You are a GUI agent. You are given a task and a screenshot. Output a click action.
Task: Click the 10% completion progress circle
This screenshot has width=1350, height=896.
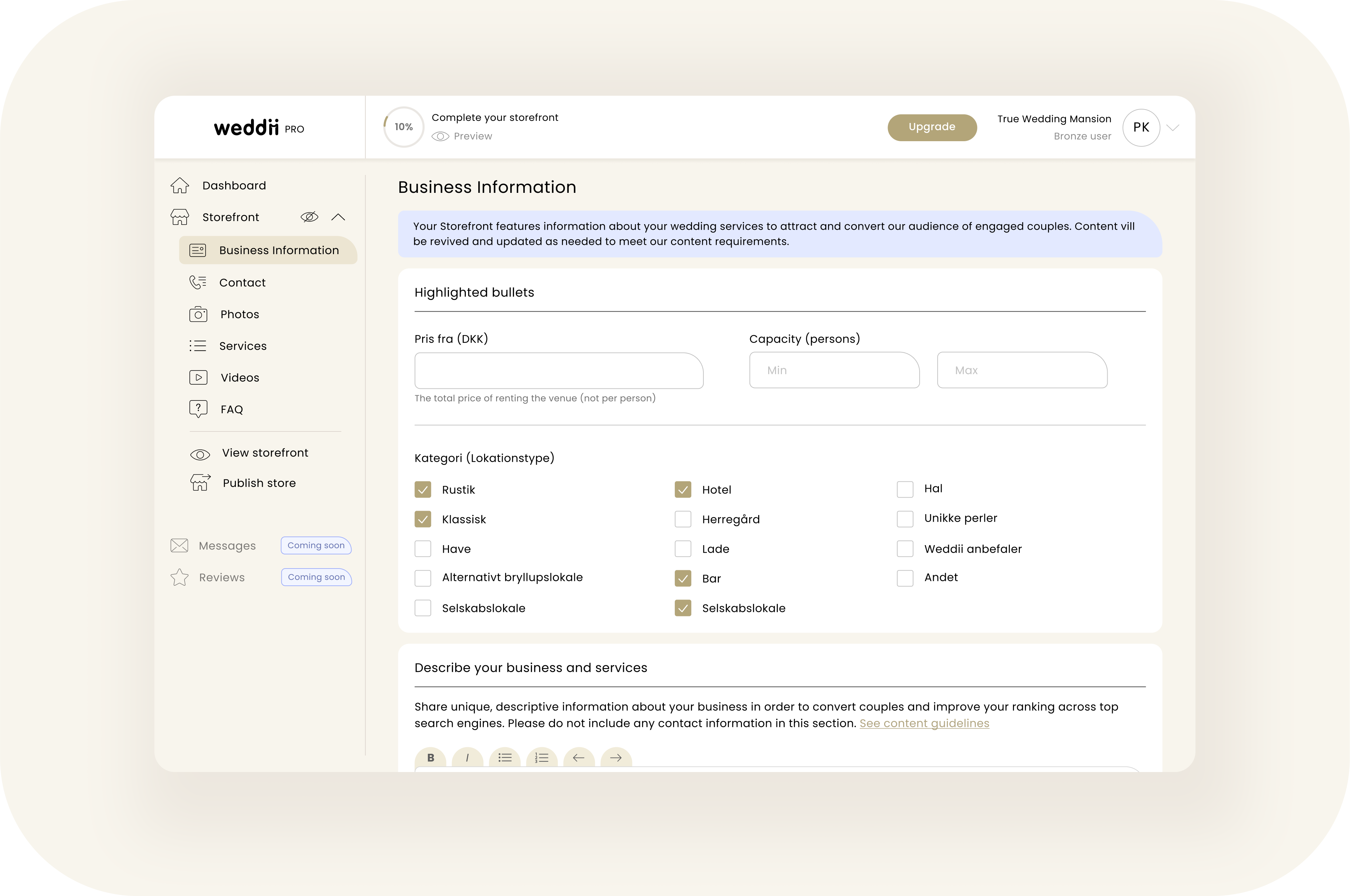coord(403,127)
